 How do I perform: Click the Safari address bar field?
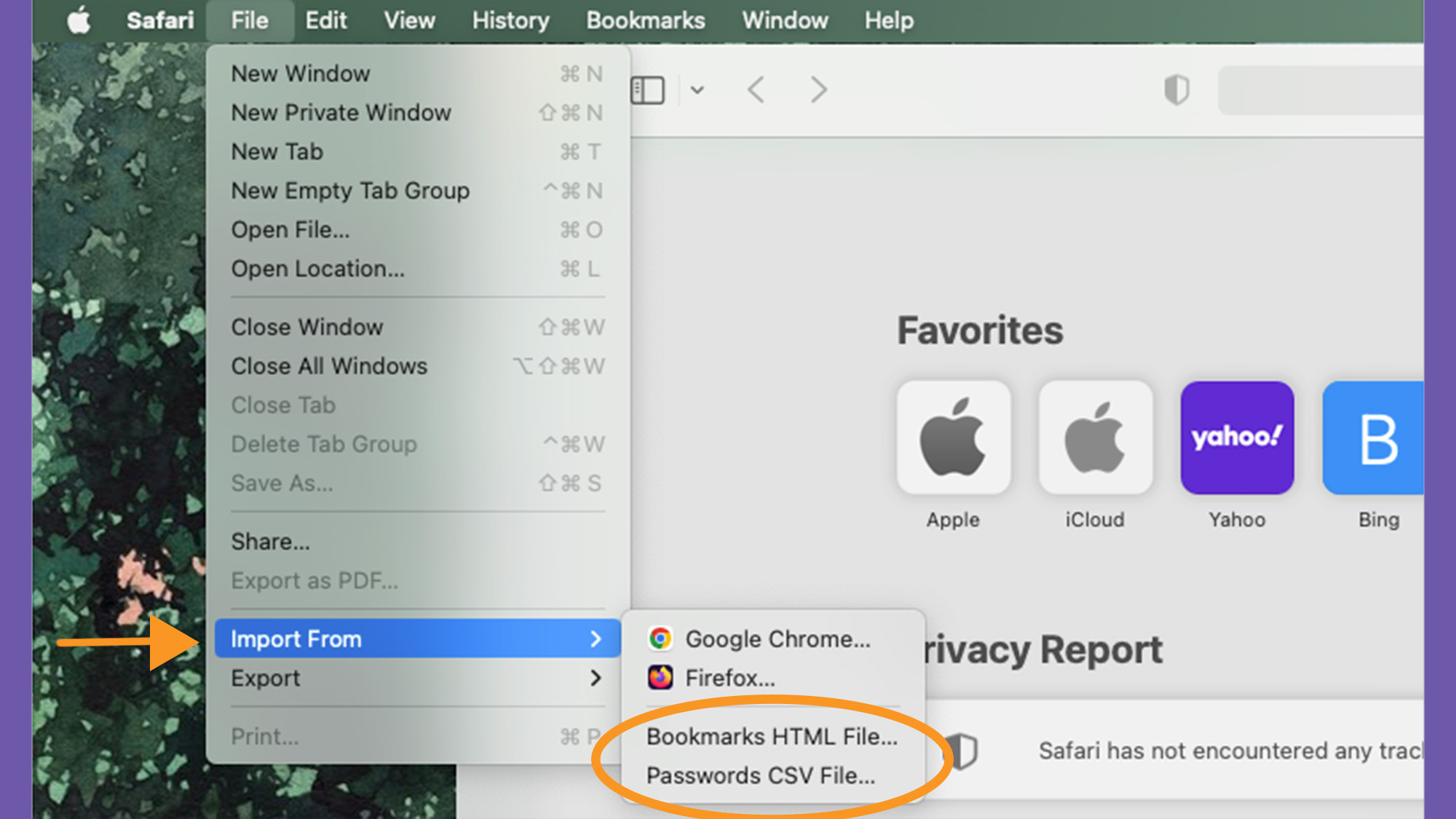click(x=1321, y=90)
